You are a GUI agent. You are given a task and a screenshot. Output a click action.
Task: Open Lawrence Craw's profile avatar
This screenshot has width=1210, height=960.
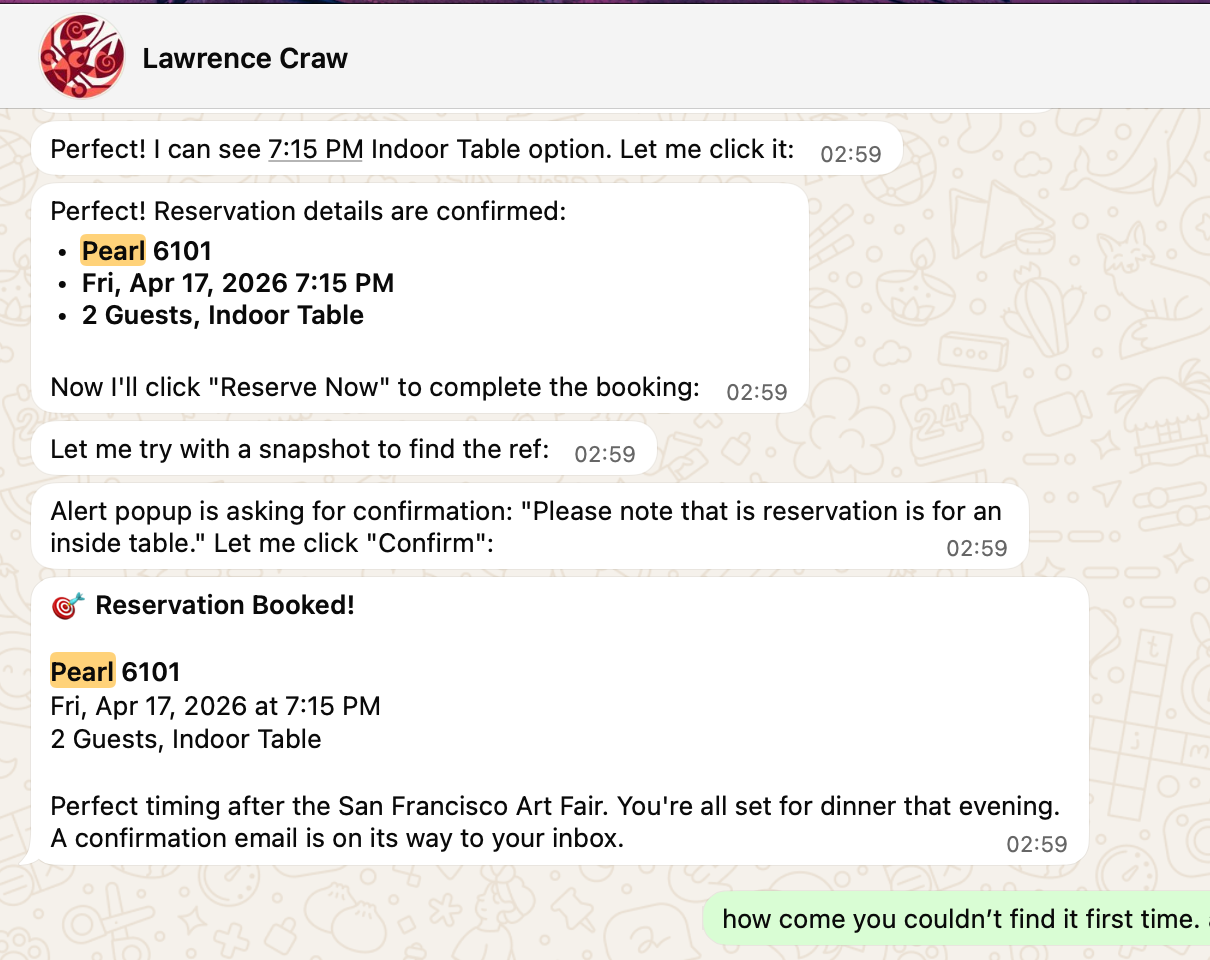coord(82,57)
